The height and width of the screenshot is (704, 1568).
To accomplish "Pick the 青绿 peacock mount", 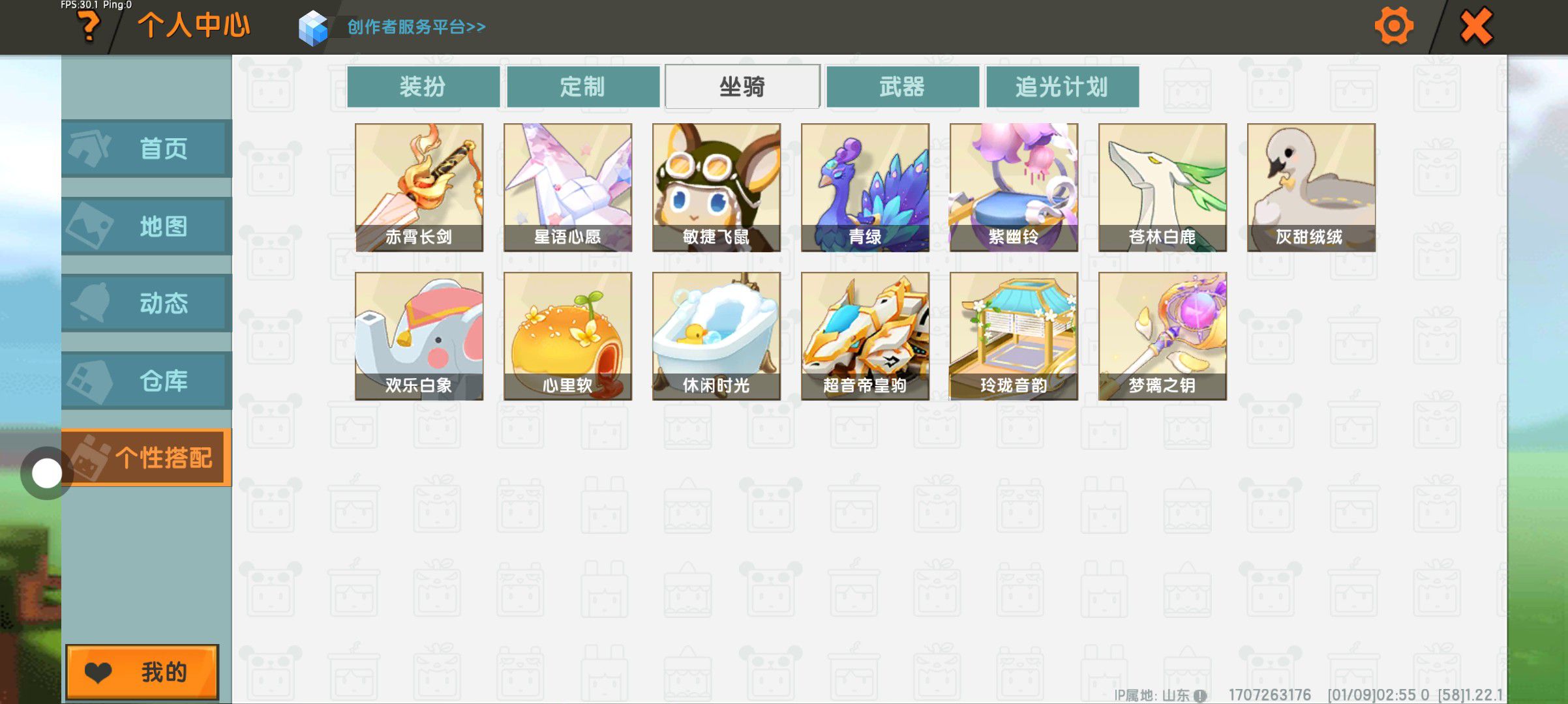I will (x=865, y=188).
